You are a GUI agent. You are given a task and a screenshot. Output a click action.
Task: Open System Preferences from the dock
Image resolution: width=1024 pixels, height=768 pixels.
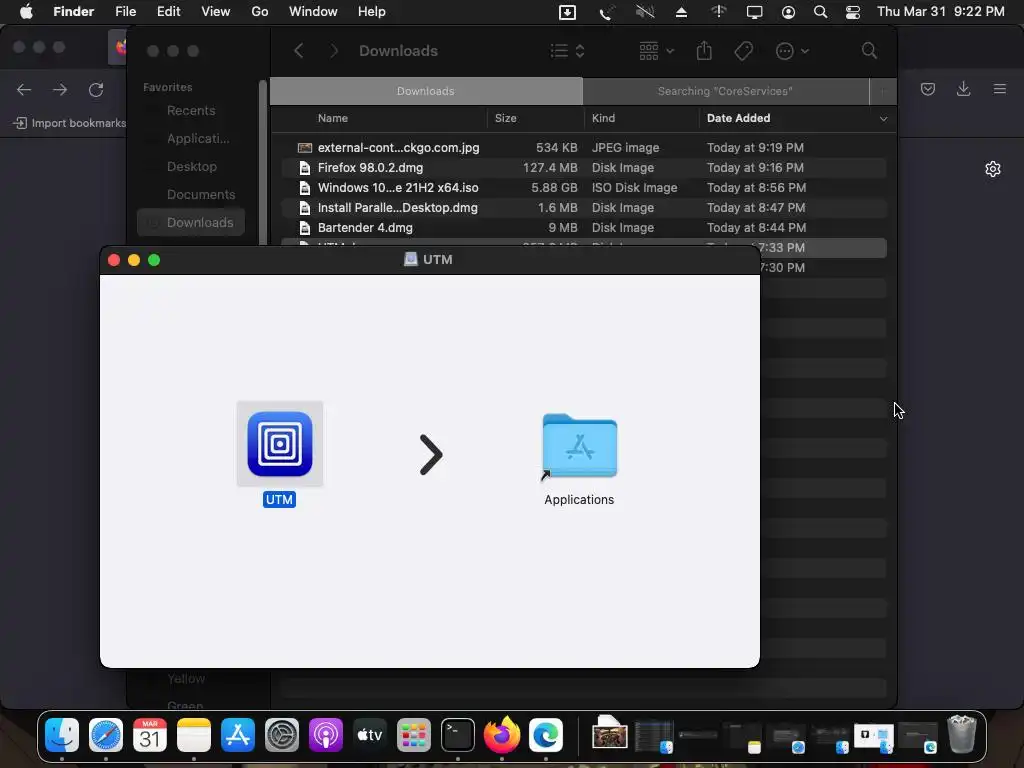pyautogui.click(x=281, y=735)
